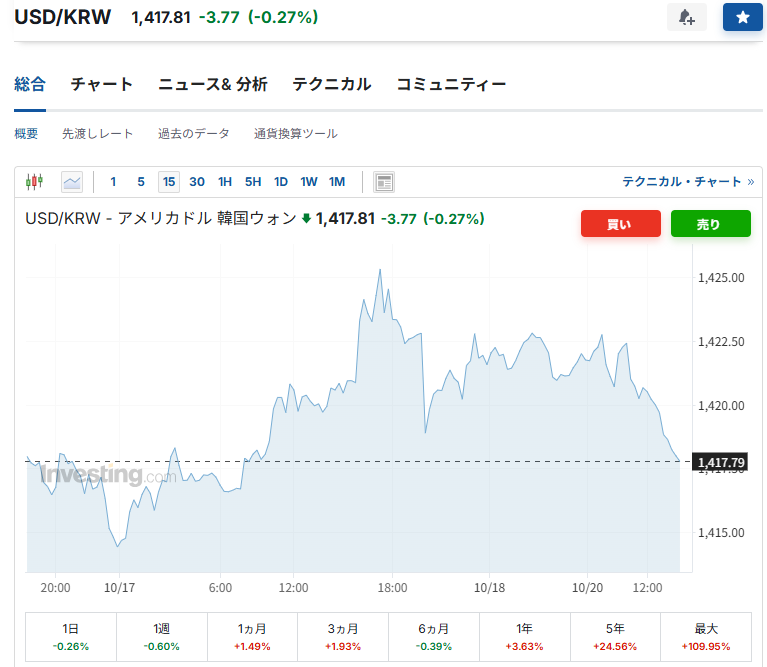Image resolution: width=767 pixels, height=667 pixels.
Task: Open the 通貨換算ツール link
Action: 295,133
